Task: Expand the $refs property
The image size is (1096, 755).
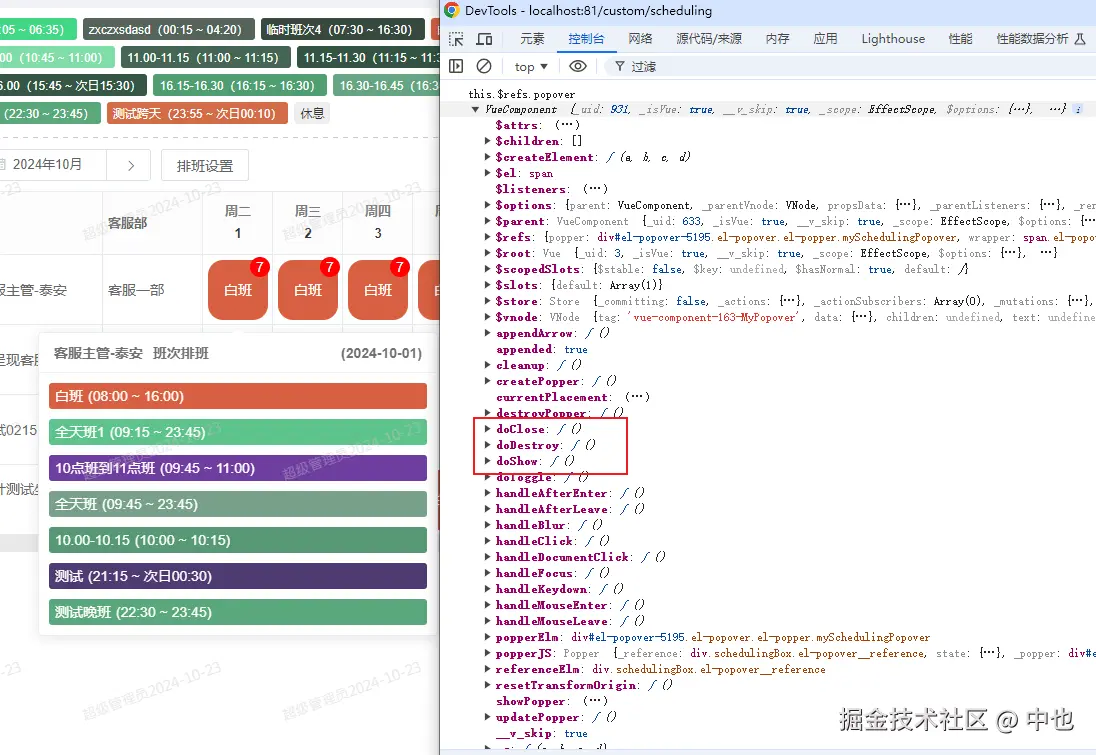Action: [487, 237]
